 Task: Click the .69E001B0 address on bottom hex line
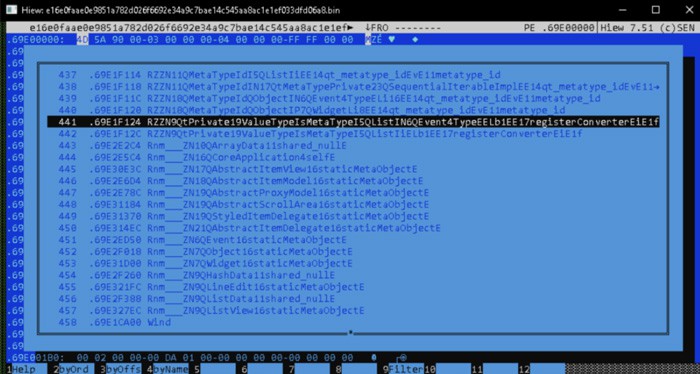click(34, 358)
